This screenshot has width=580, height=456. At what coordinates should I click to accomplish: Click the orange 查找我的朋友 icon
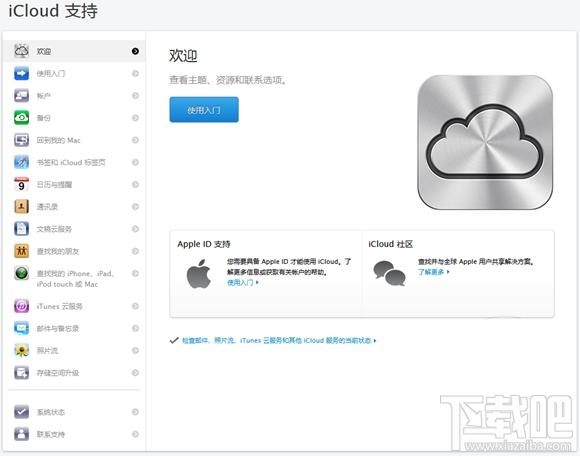click(x=21, y=251)
